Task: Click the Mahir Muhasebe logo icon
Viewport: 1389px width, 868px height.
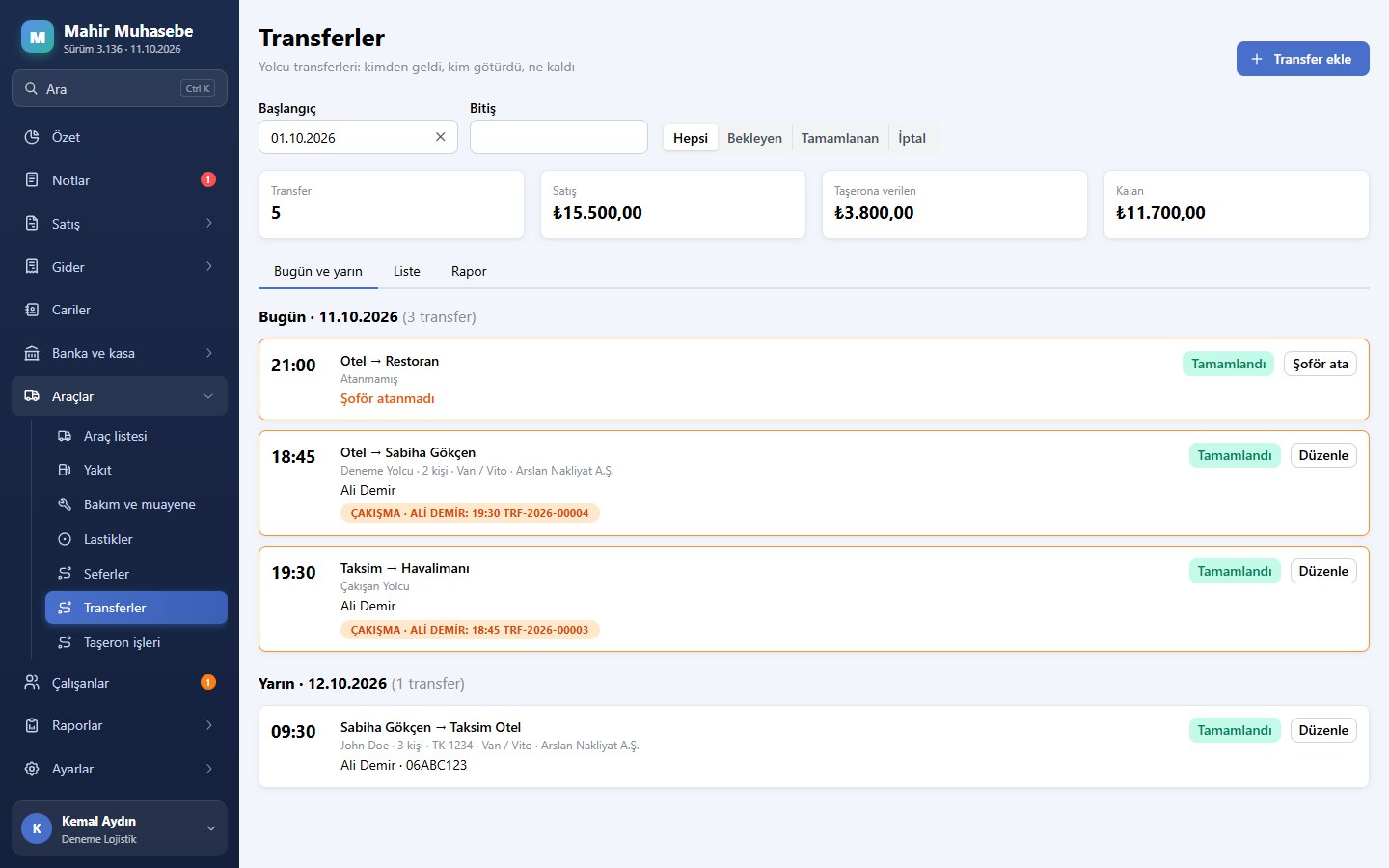Action: coord(38,38)
